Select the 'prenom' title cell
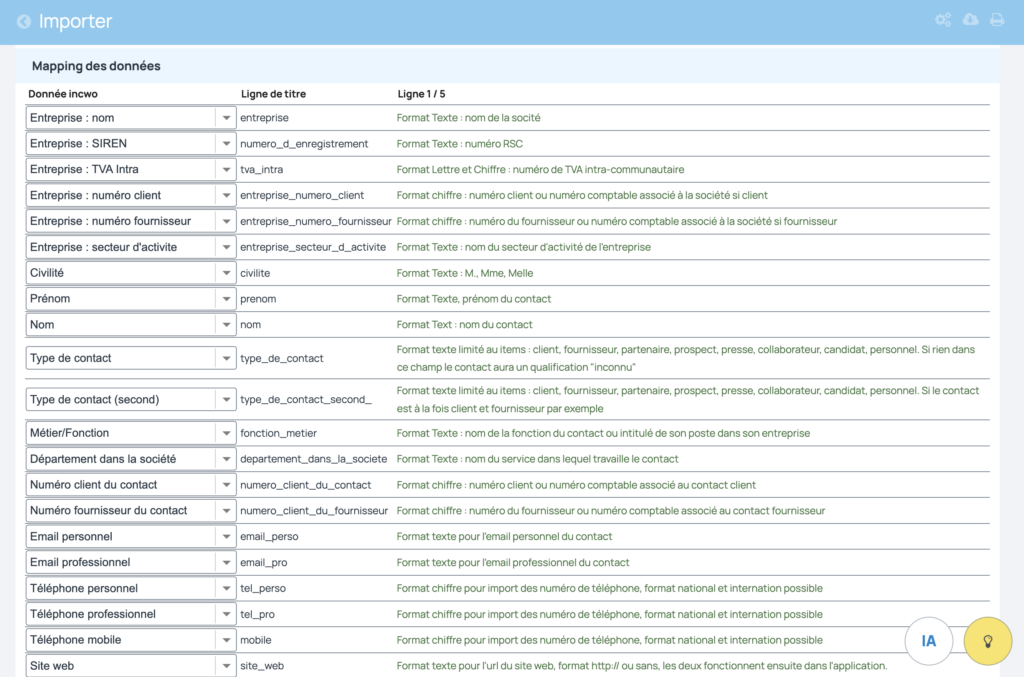This screenshot has height=677, width=1024. pyautogui.click(x=258, y=299)
